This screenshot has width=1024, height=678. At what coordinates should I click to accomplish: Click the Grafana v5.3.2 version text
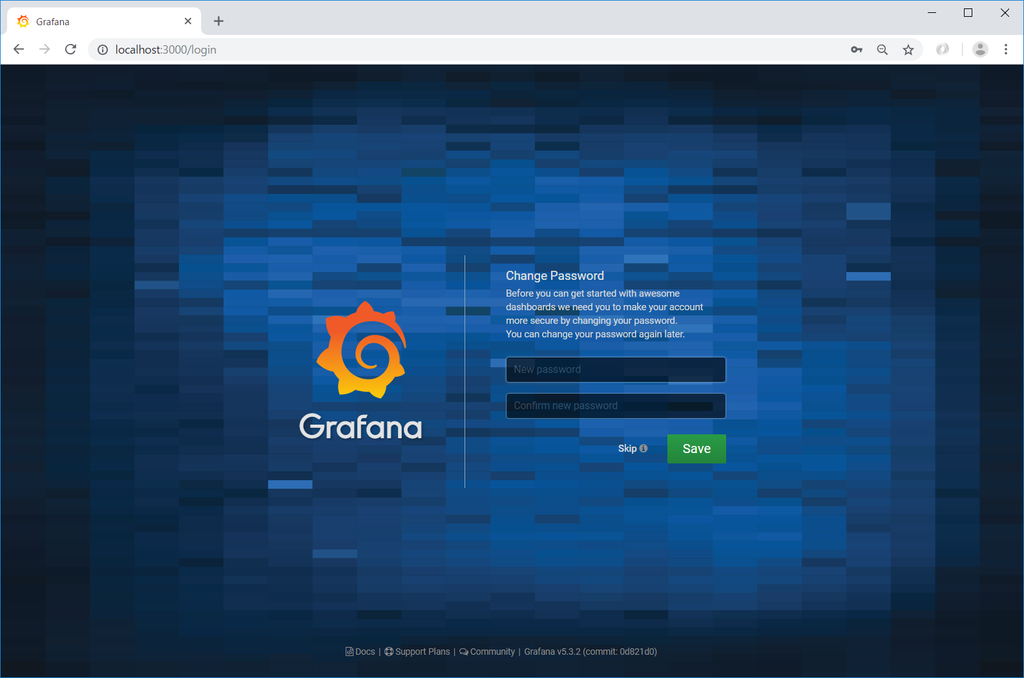coord(590,652)
